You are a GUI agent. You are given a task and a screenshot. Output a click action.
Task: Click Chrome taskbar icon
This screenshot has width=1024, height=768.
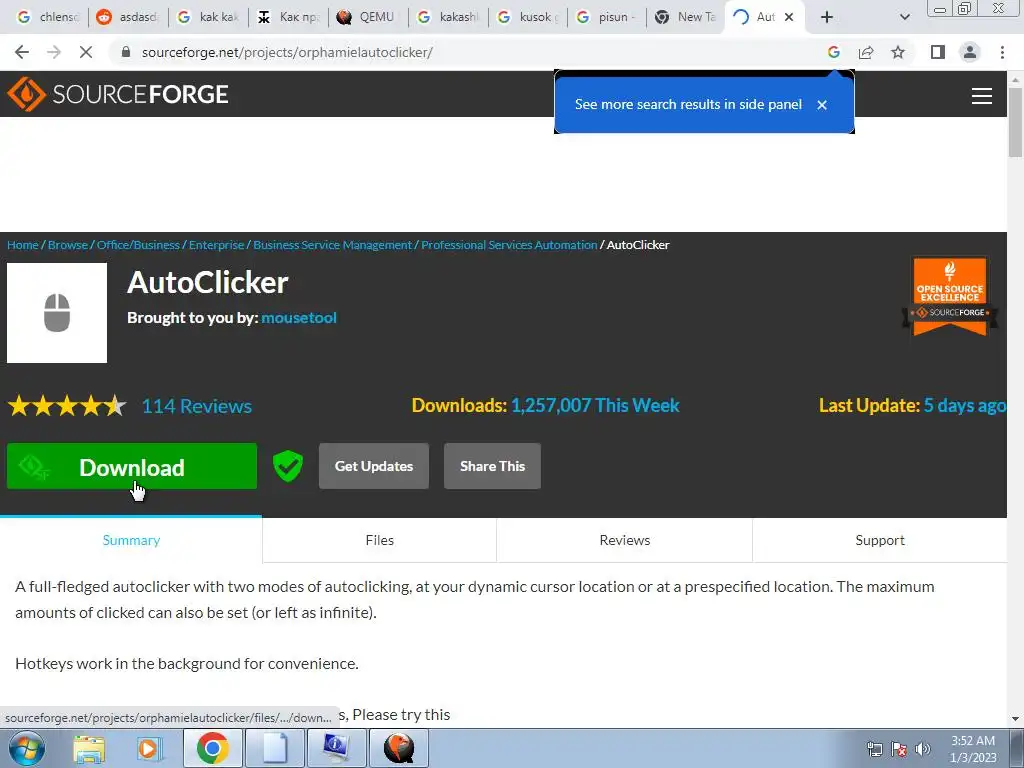click(212, 748)
